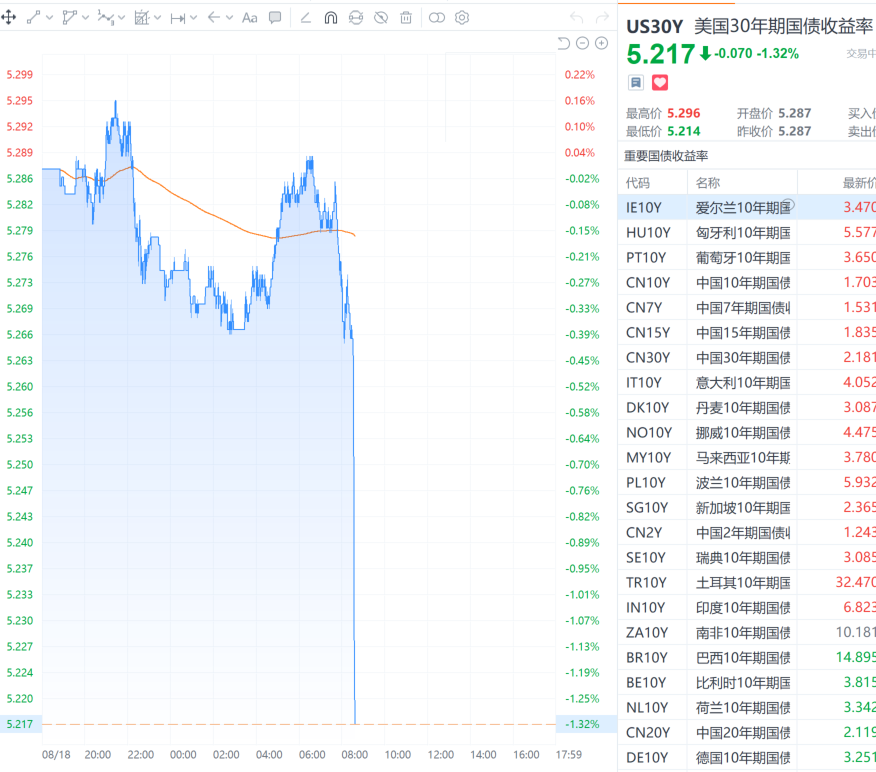Select the arrow annotation tool
The image size is (876, 772).
coord(213,18)
